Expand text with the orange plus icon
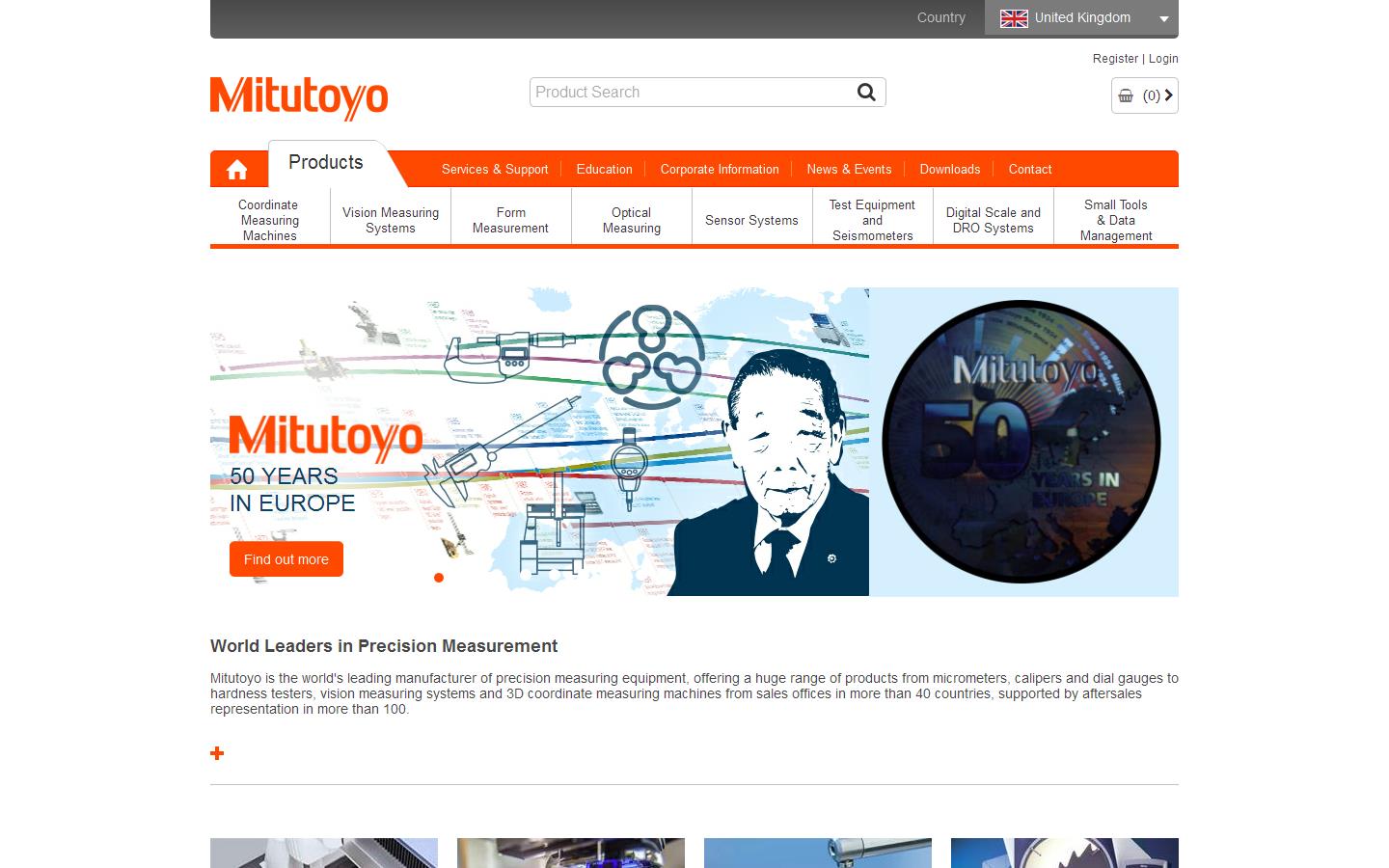Viewport: 1389px width, 868px height. (217, 753)
